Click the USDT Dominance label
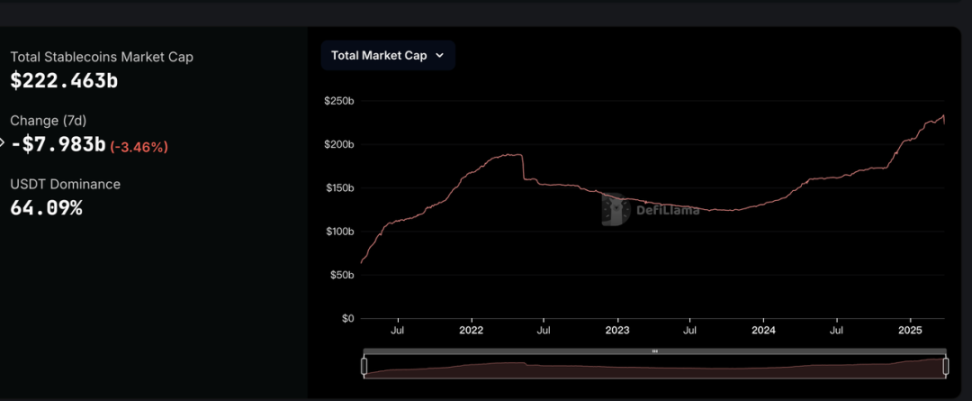The image size is (972, 401). coord(65,184)
